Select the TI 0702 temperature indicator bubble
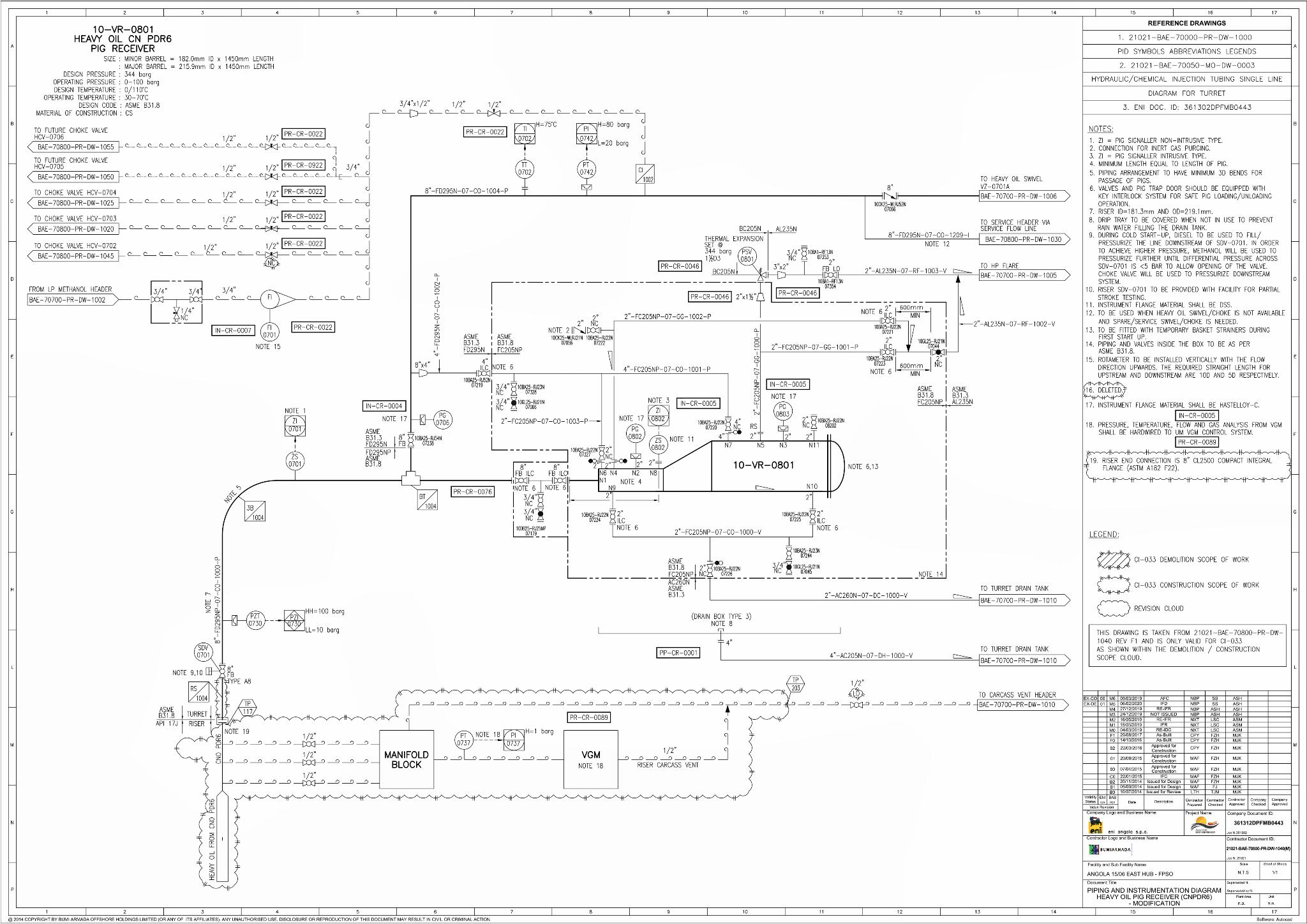The height and width of the screenshot is (924, 1307). (525, 133)
